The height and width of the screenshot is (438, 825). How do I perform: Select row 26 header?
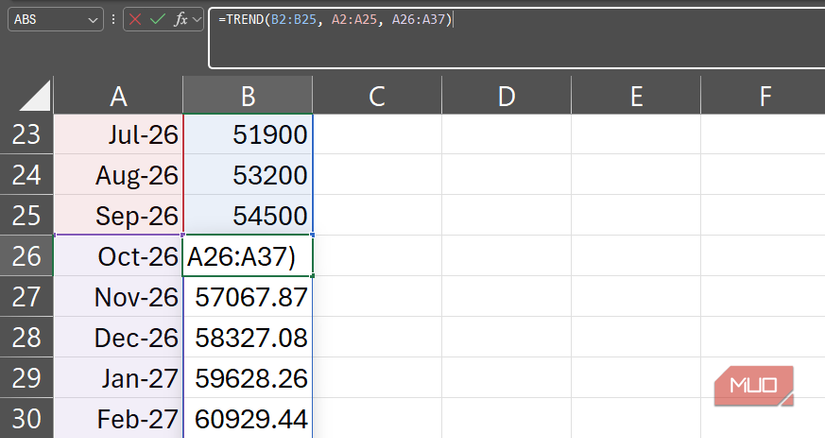26,256
